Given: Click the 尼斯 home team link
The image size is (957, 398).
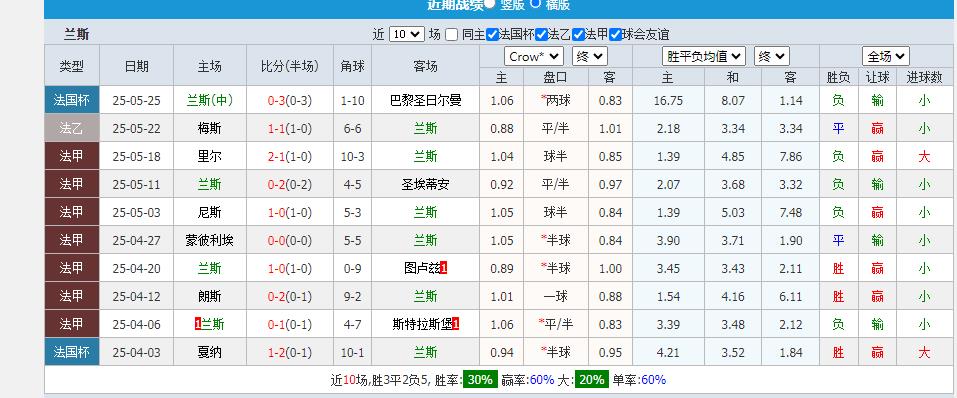Looking at the screenshot, I should 210,212.
